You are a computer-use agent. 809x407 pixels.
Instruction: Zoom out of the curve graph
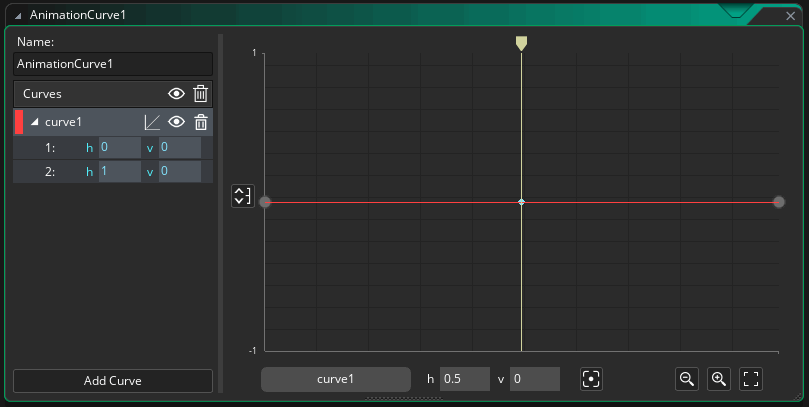pyautogui.click(x=687, y=379)
